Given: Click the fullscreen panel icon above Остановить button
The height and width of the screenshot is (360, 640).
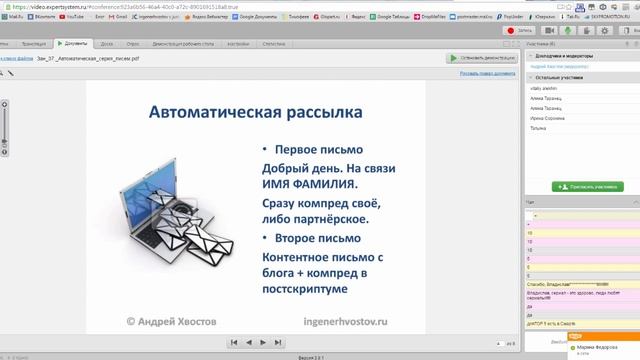Looking at the screenshot, I should click(x=516, y=44).
